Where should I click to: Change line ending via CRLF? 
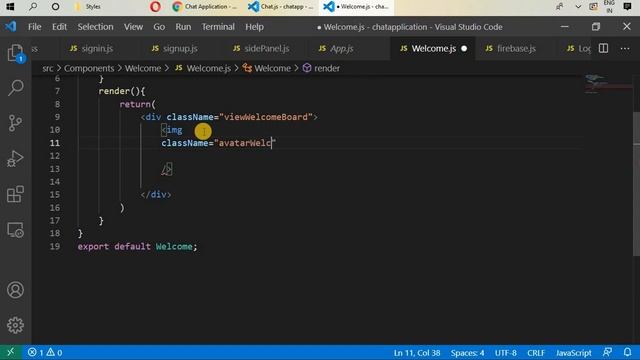[536, 352]
